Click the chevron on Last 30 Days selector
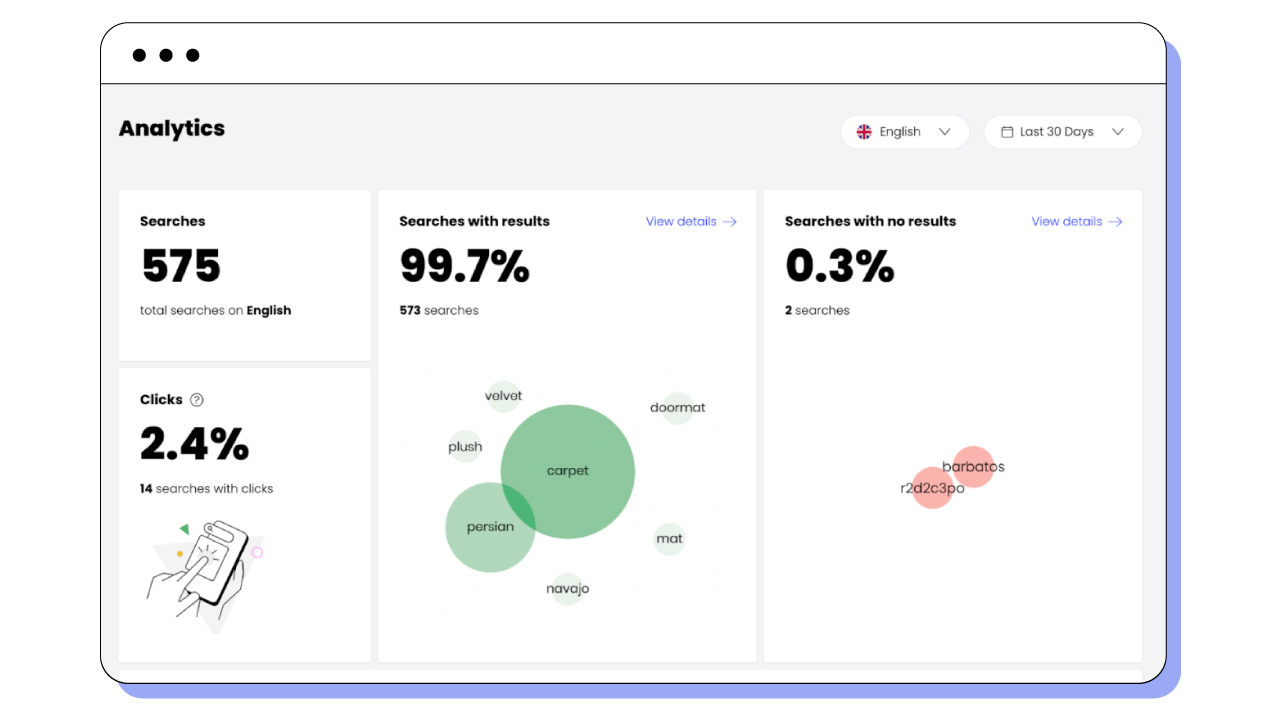 pos(1118,131)
